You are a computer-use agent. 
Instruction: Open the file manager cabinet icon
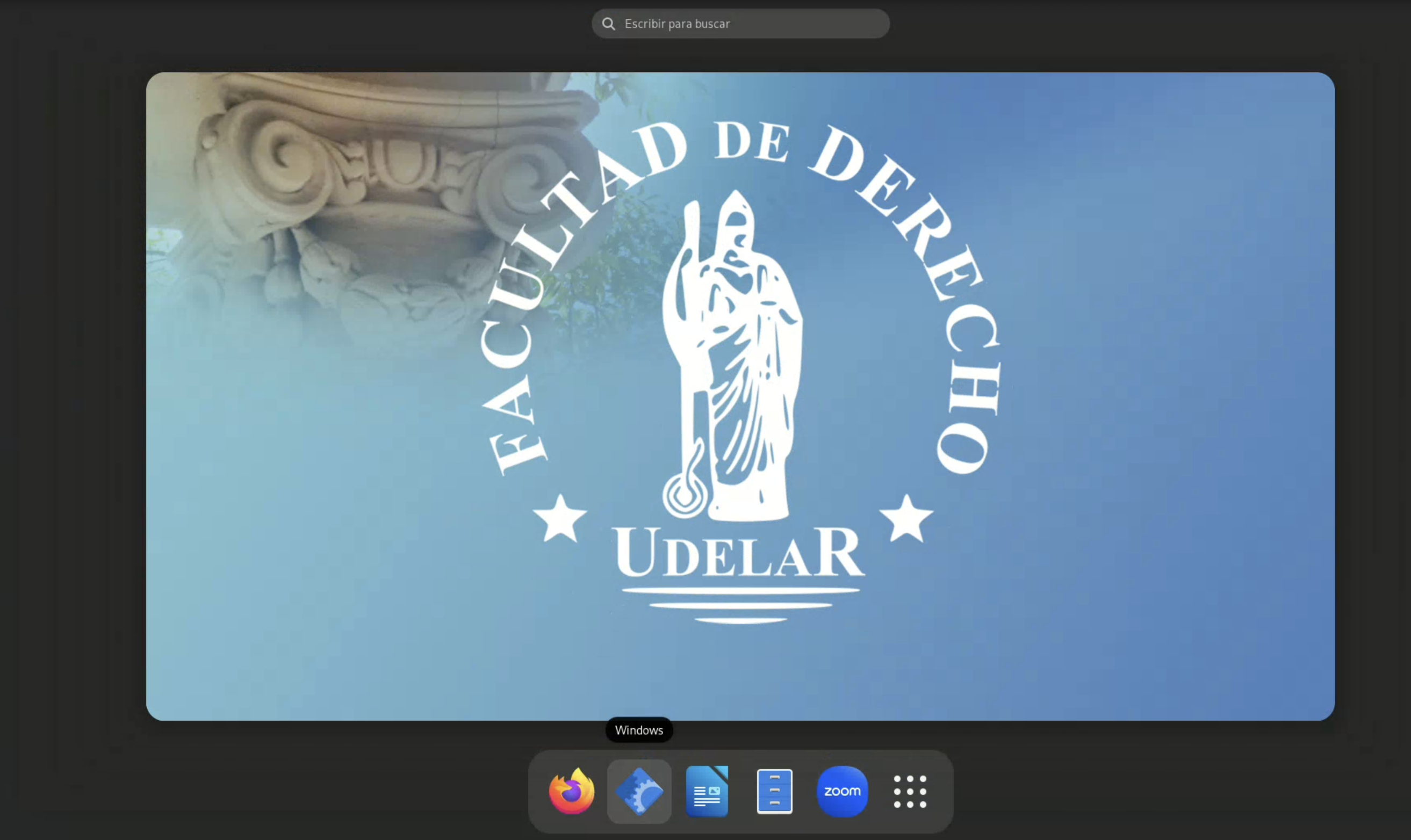click(775, 791)
